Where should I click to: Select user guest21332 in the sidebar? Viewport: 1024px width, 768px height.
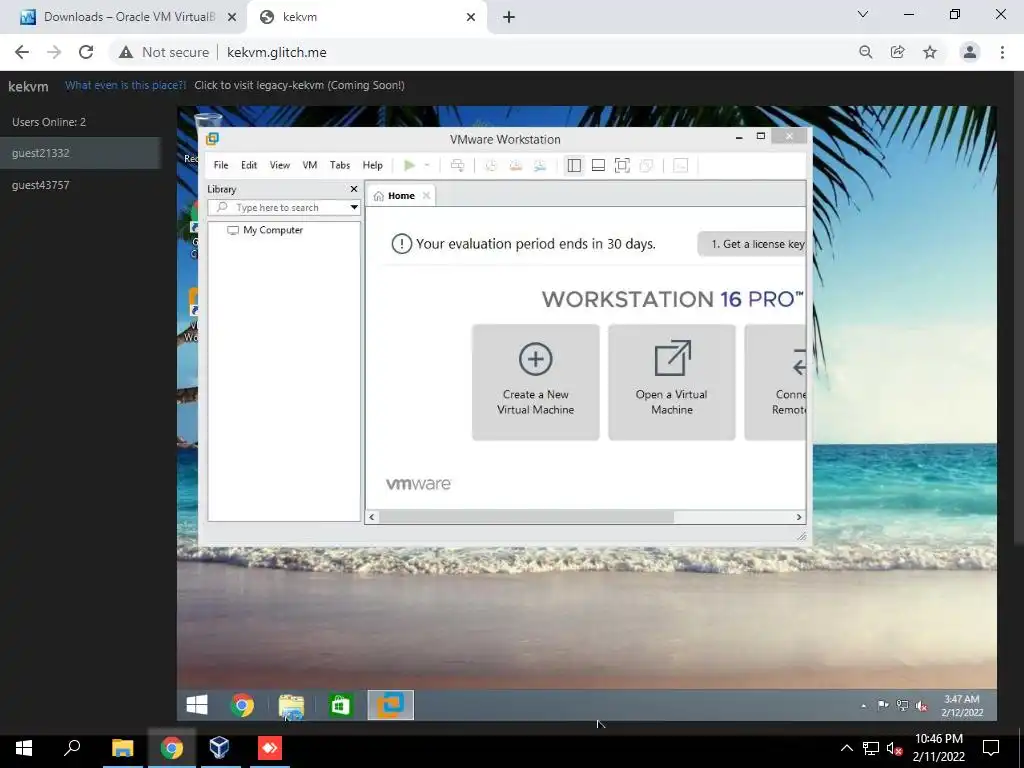click(x=80, y=153)
